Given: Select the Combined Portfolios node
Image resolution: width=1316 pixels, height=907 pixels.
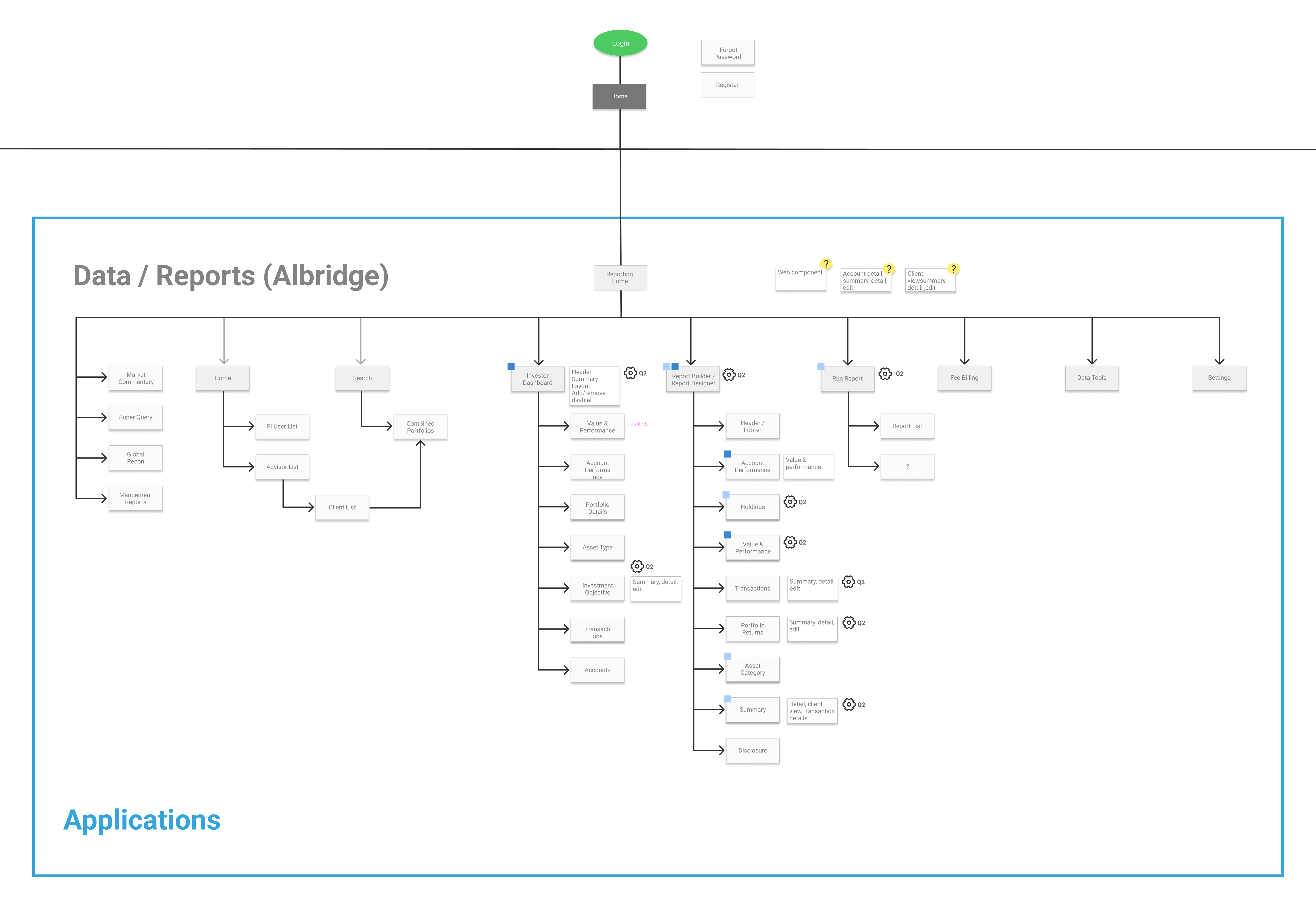Looking at the screenshot, I should pos(420,427).
